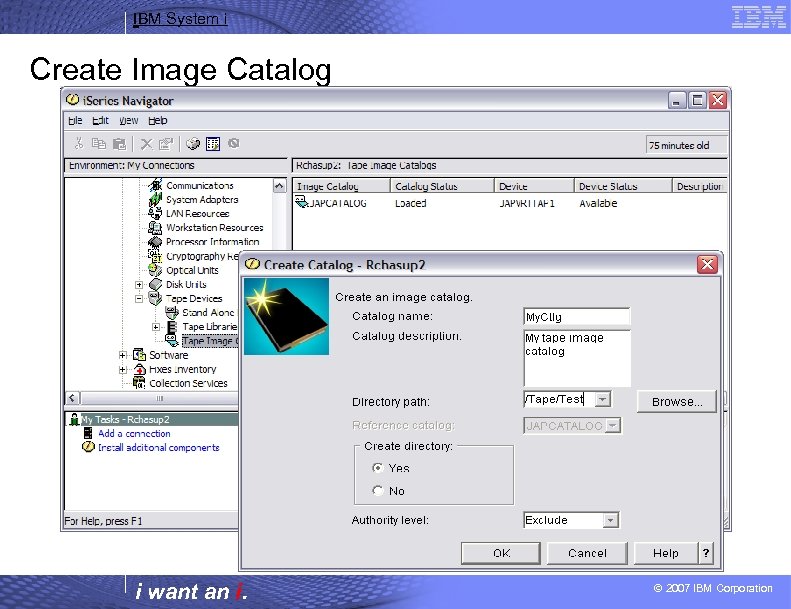Click the question mark help button

coord(706,553)
